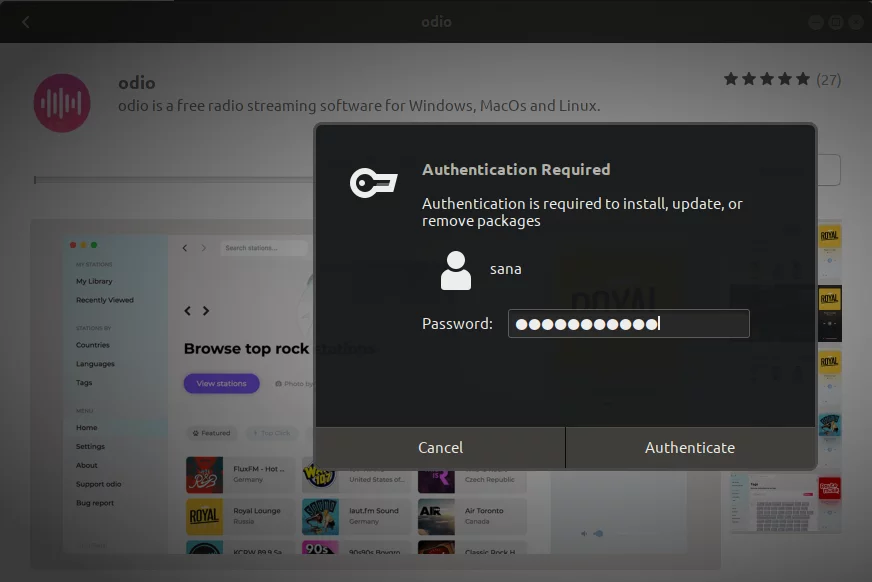Screen dimensions: 872x582
Task: Click Support odio in screenshot sidebar
Action: coord(98,484)
